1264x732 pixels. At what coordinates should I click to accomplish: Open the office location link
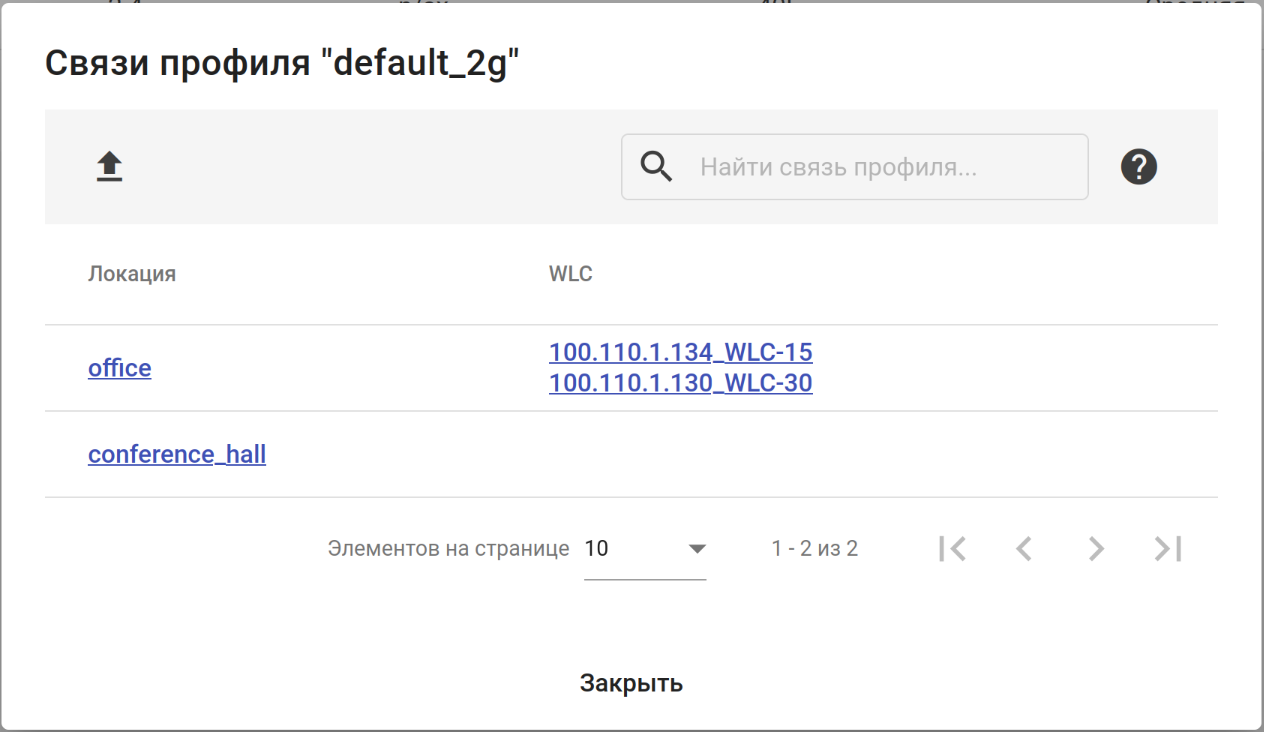click(x=120, y=368)
